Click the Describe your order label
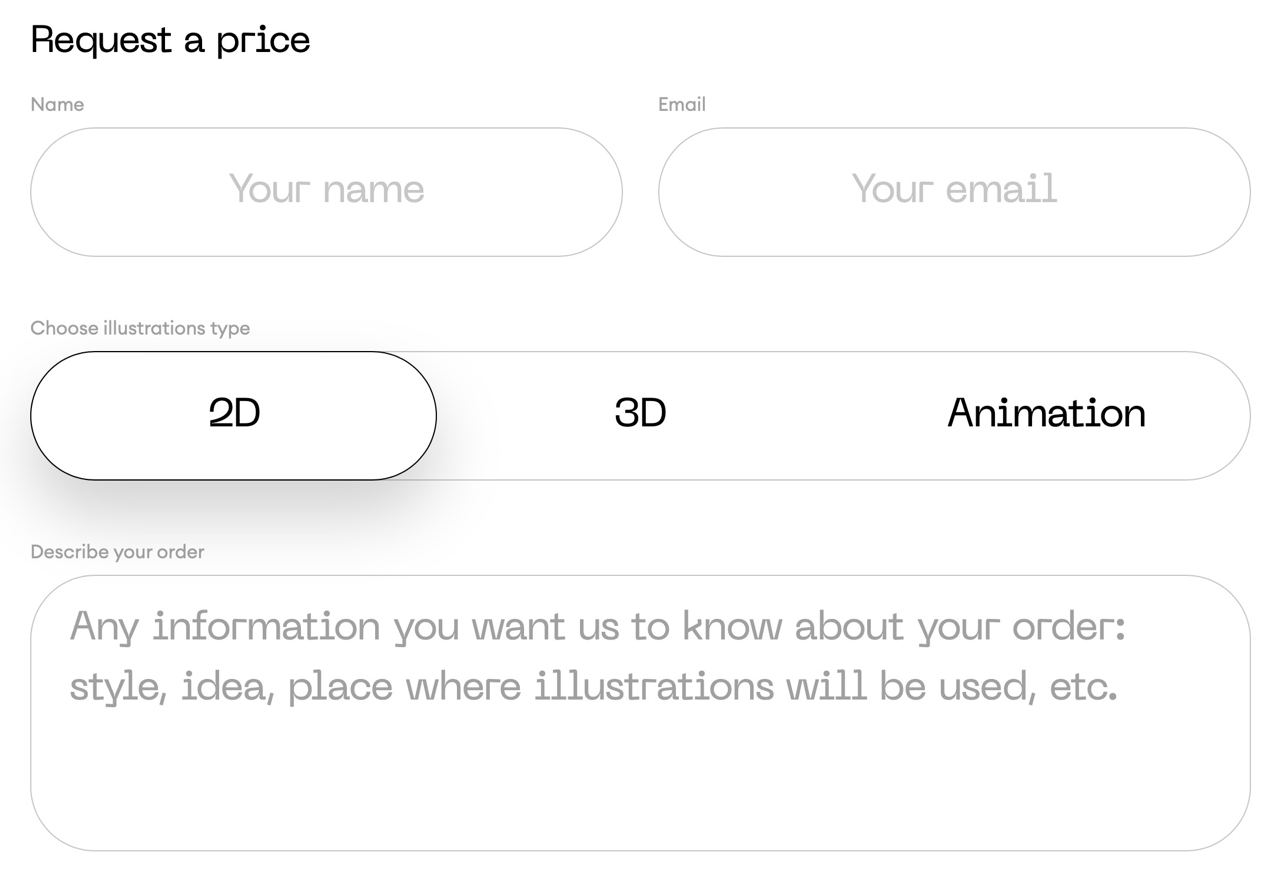The height and width of the screenshot is (894, 1280). pyautogui.click(x=117, y=552)
